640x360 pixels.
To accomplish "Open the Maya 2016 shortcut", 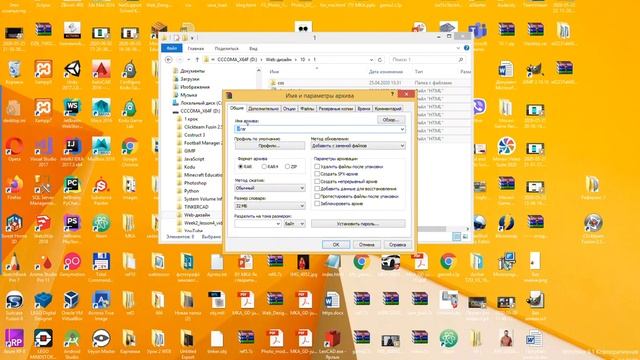I will pos(101,109).
